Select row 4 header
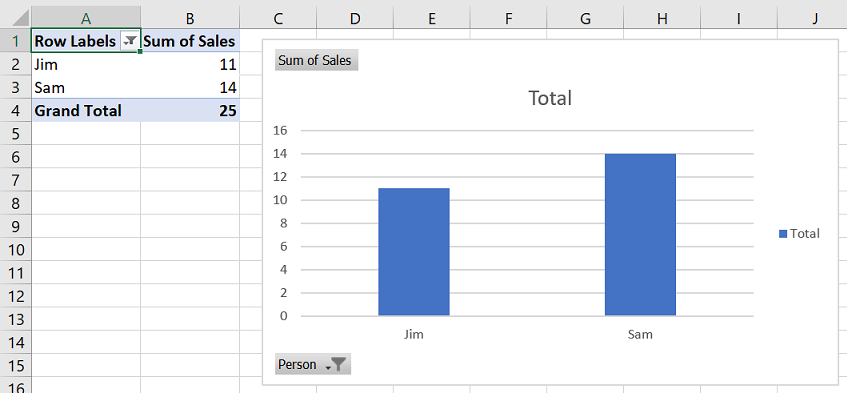The width and height of the screenshot is (847, 393). 16,111
